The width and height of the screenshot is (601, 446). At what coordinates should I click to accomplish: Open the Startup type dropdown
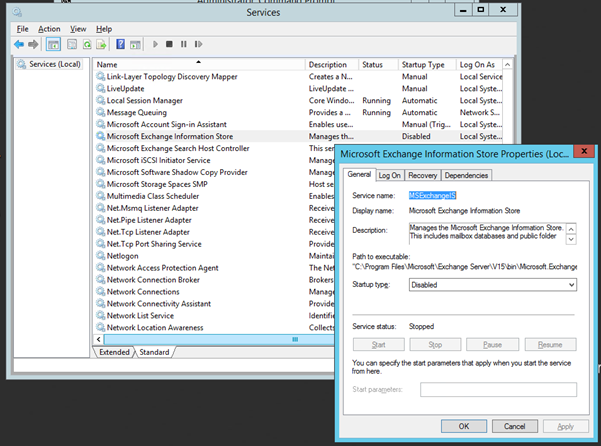point(493,285)
